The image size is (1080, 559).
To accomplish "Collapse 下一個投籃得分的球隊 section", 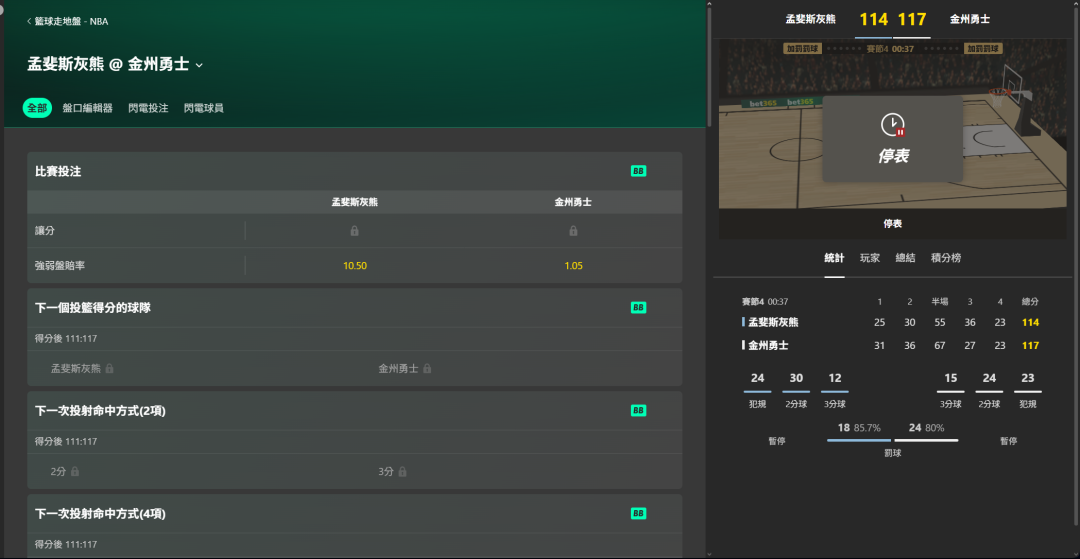I will 355,308.
